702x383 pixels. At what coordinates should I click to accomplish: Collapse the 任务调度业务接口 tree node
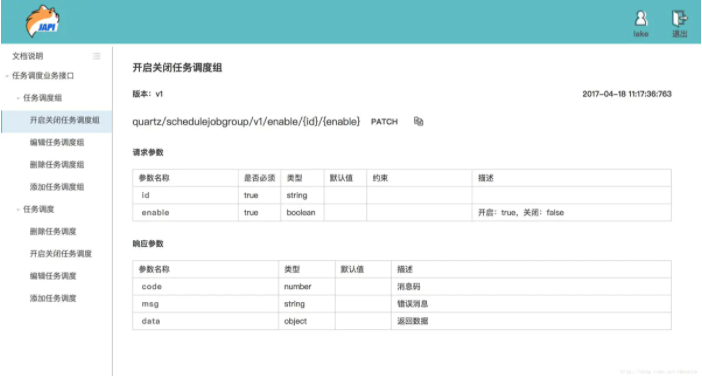tap(7, 76)
